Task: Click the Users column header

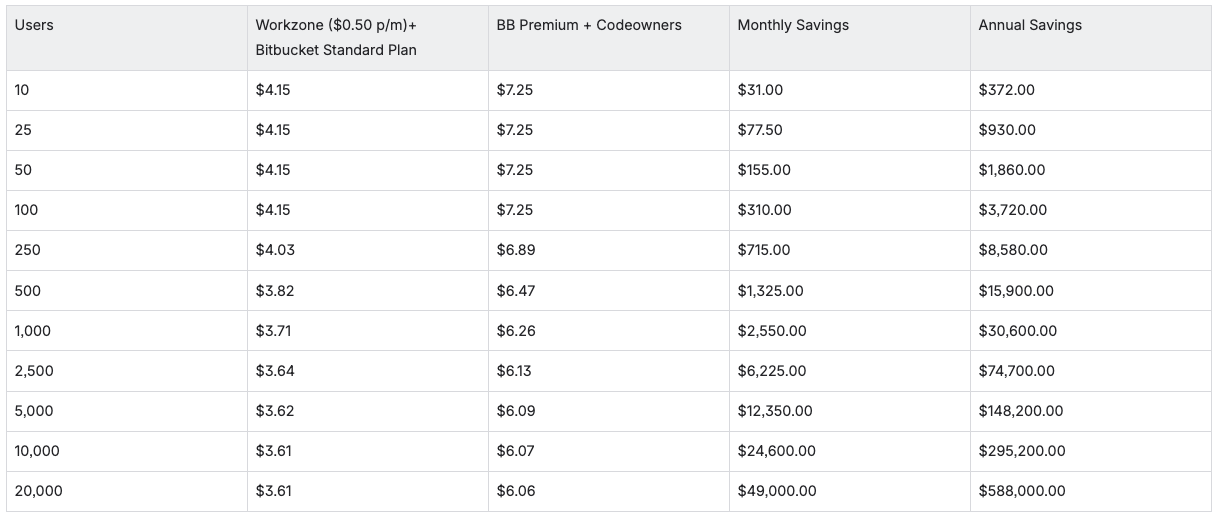Action: [x=34, y=25]
